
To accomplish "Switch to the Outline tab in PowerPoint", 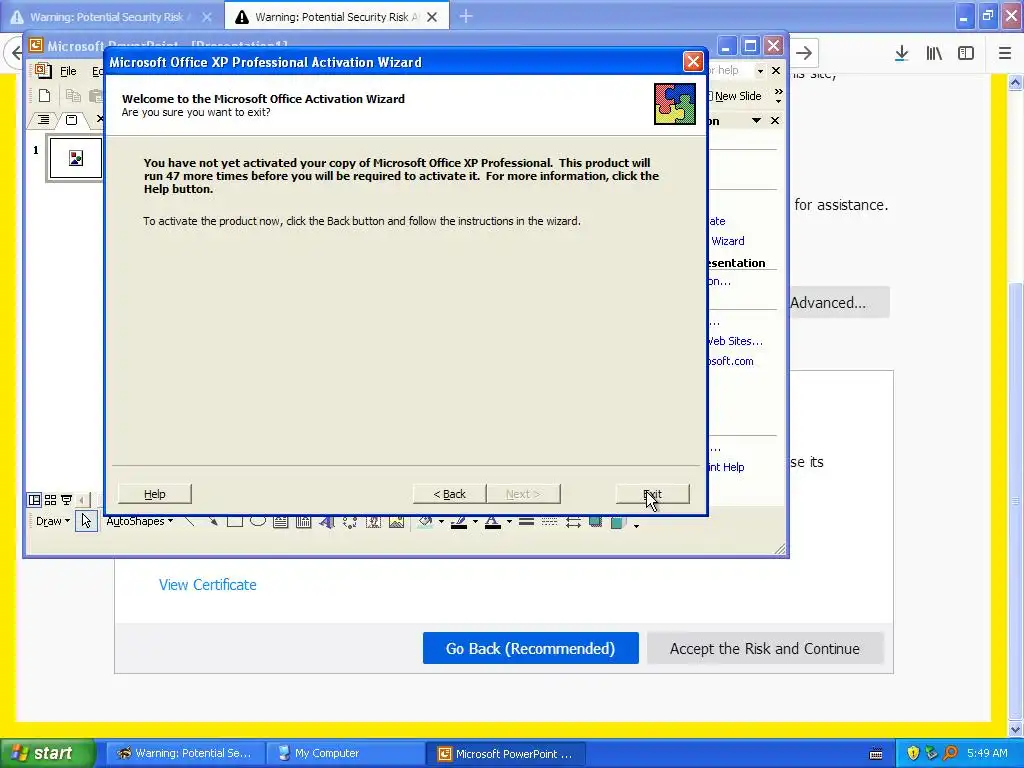I will 42,120.
